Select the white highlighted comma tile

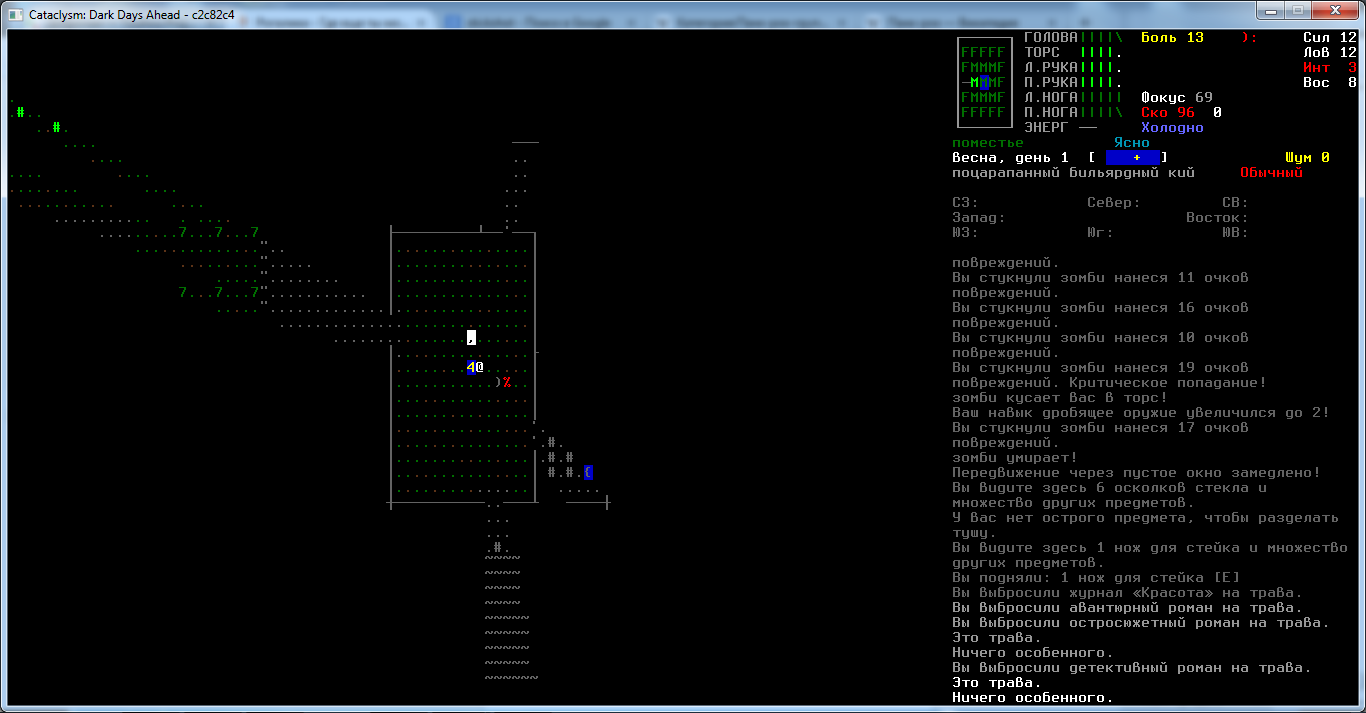tap(471, 337)
